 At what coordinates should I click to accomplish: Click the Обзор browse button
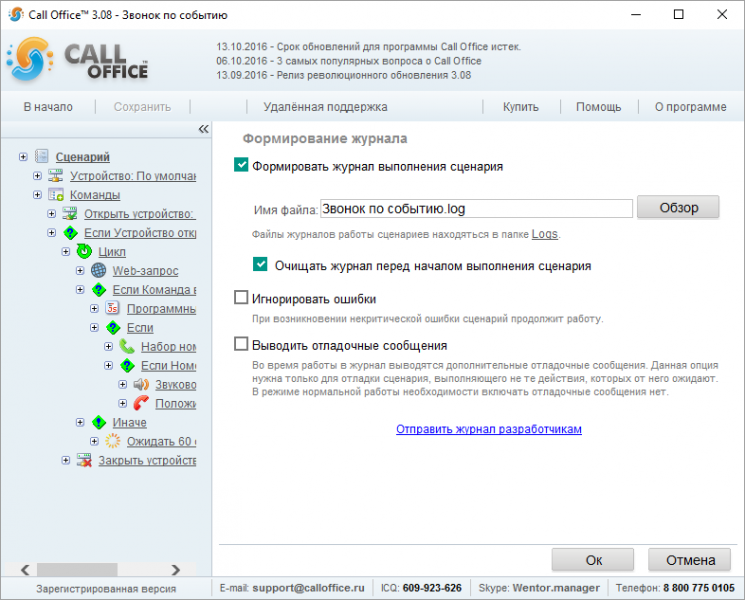678,208
